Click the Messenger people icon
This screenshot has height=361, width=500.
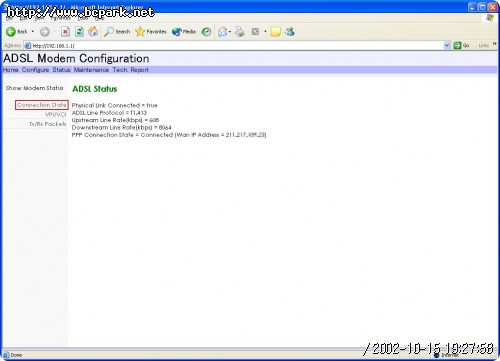(290, 32)
